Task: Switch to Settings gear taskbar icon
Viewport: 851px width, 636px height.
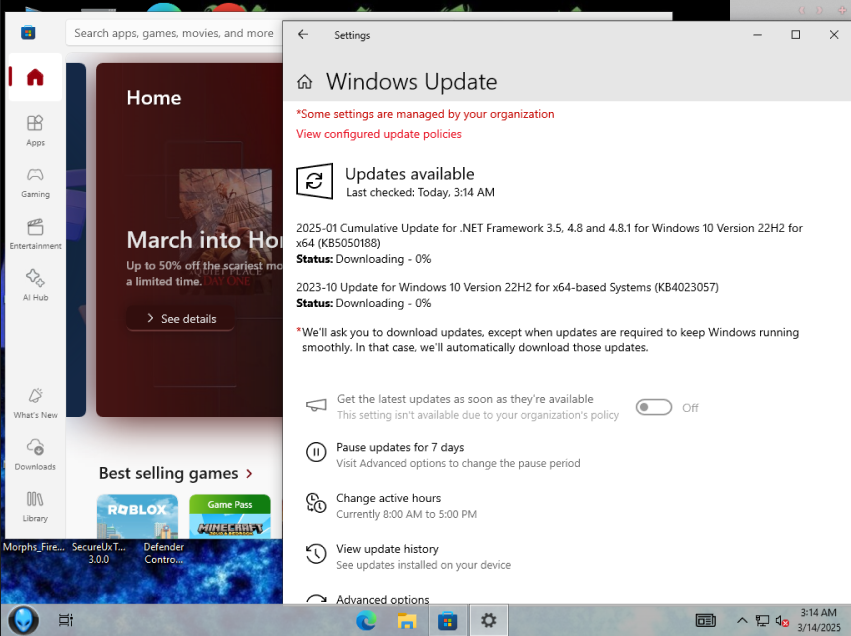Action: click(488, 620)
